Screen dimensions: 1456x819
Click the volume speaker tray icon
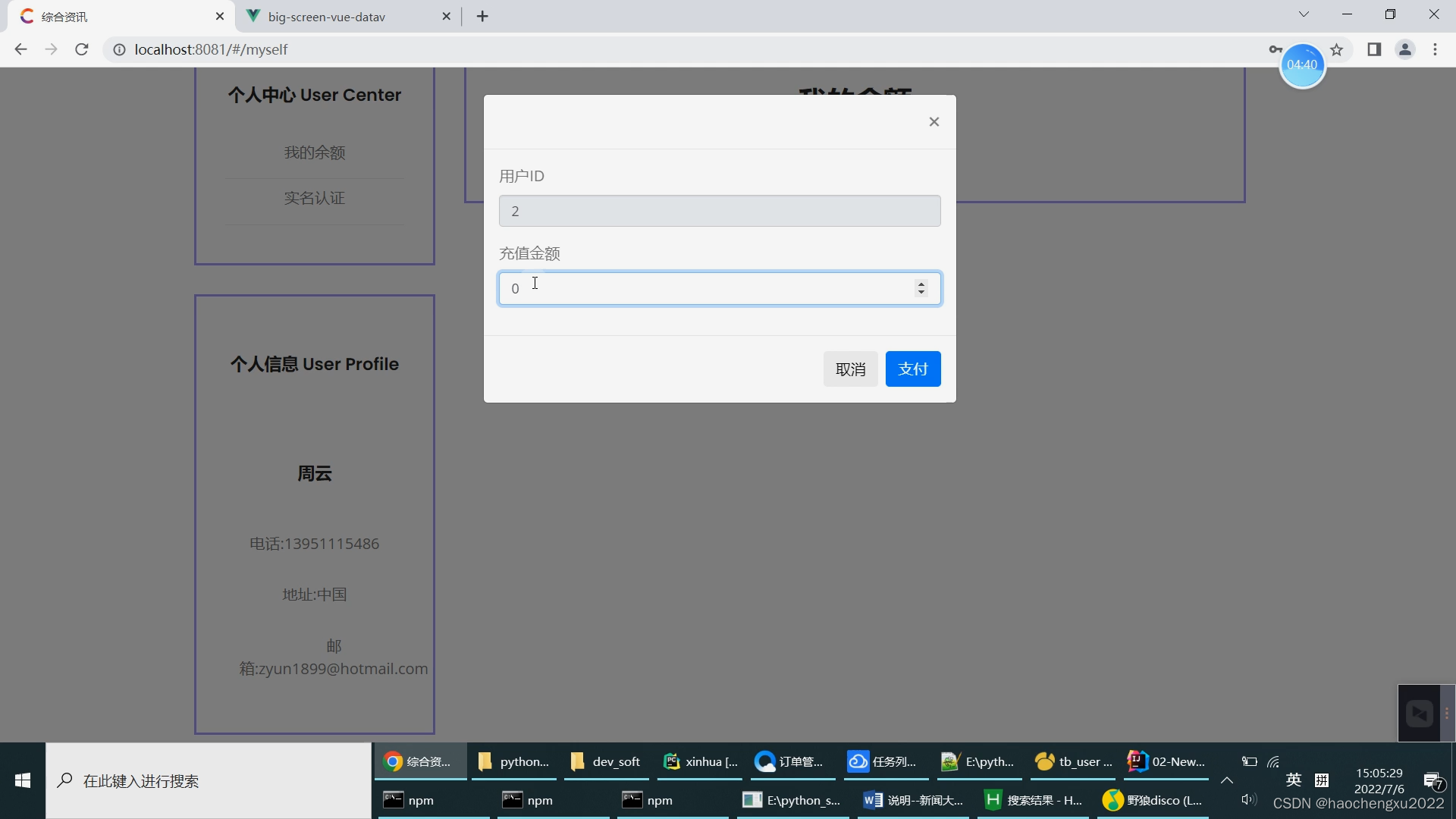[x=1249, y=799]
